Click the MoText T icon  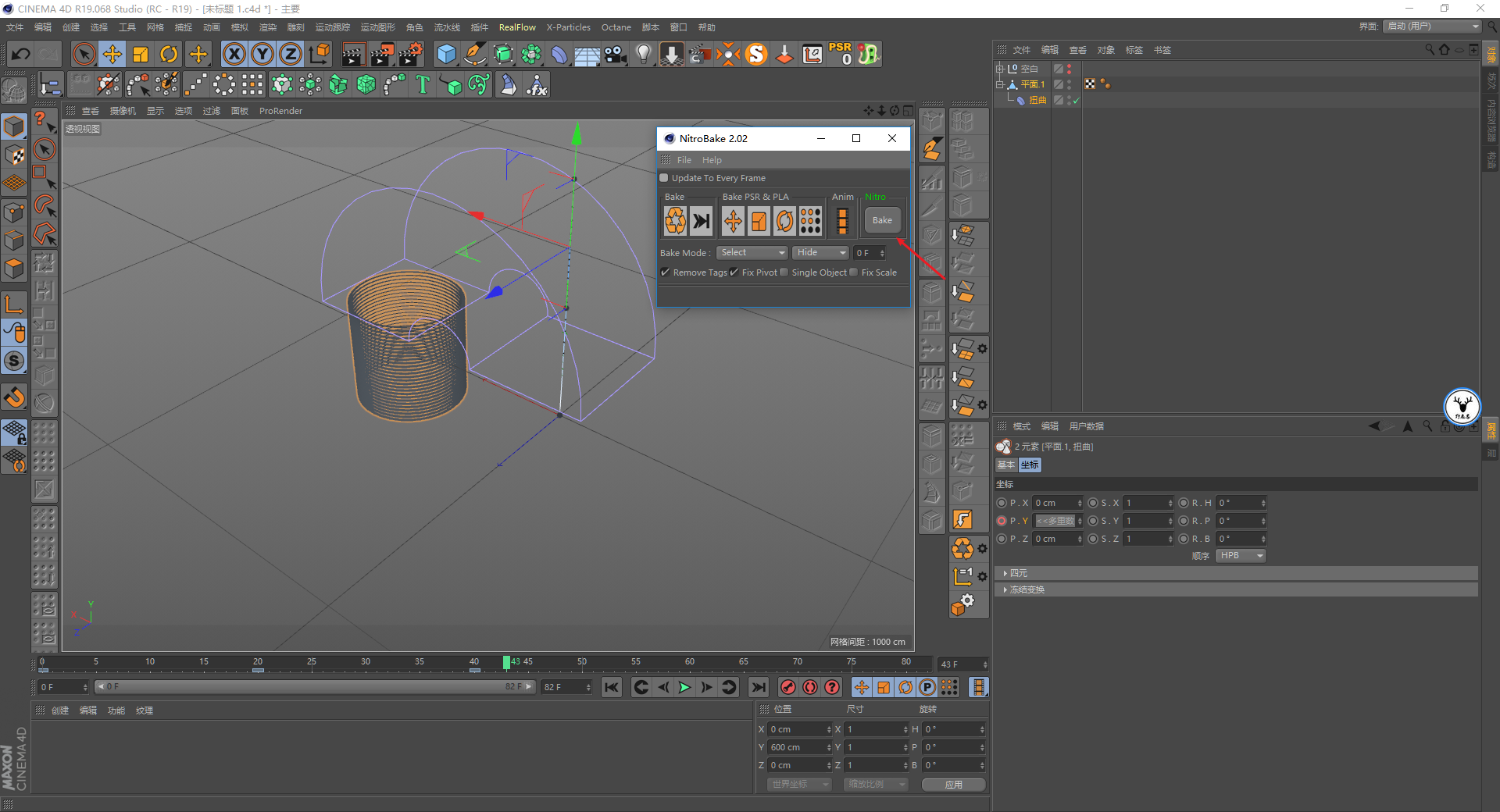click(423, 84)
